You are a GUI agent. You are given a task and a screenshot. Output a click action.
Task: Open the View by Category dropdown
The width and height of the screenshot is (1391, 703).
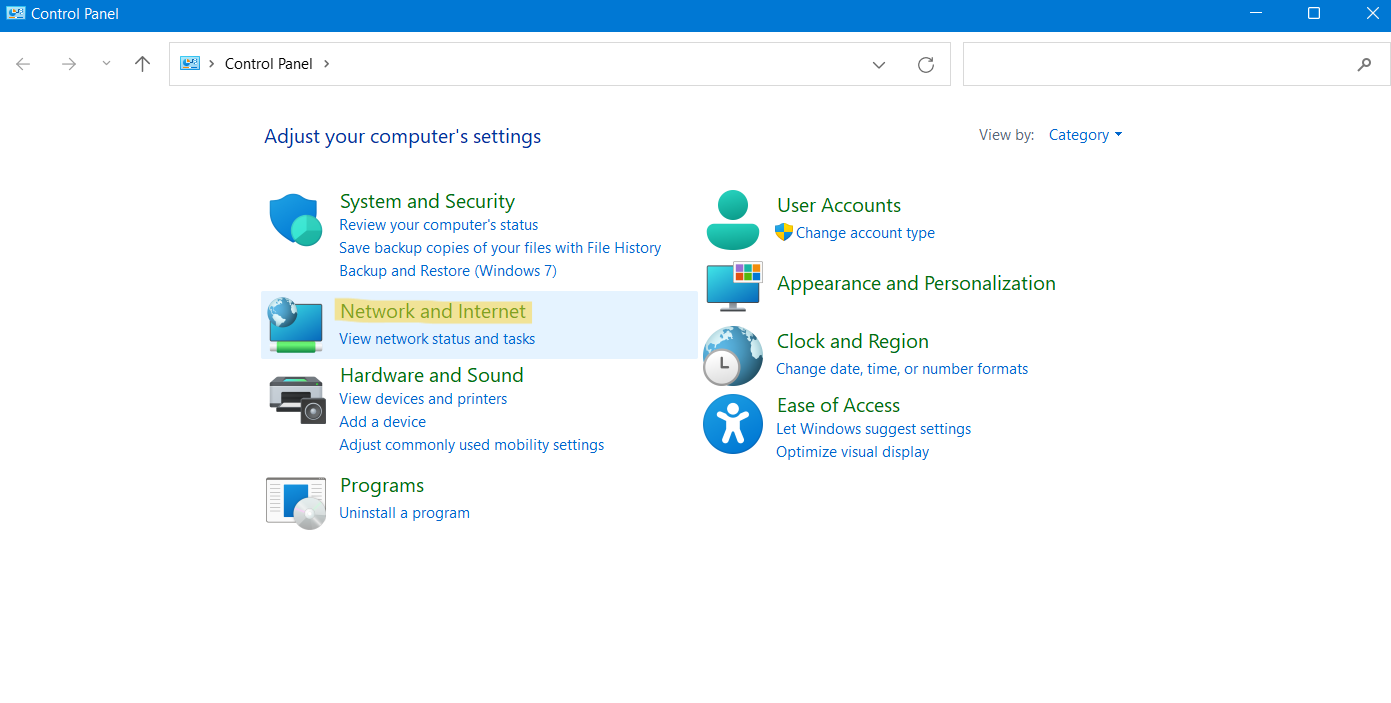pos(1085,135)
